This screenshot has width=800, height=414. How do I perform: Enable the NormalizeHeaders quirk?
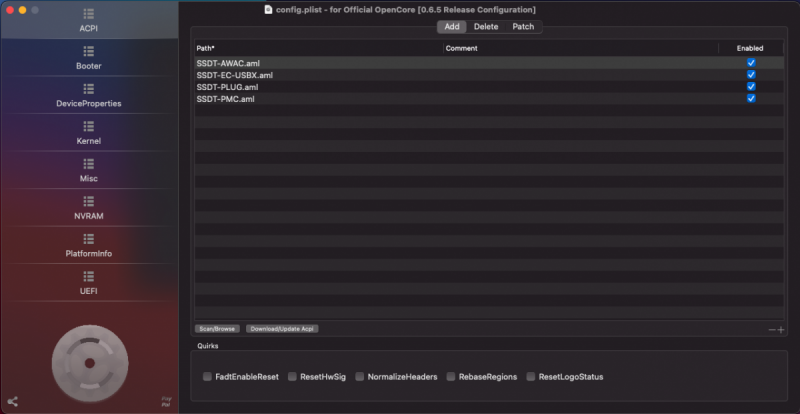[x=360, y=377]
